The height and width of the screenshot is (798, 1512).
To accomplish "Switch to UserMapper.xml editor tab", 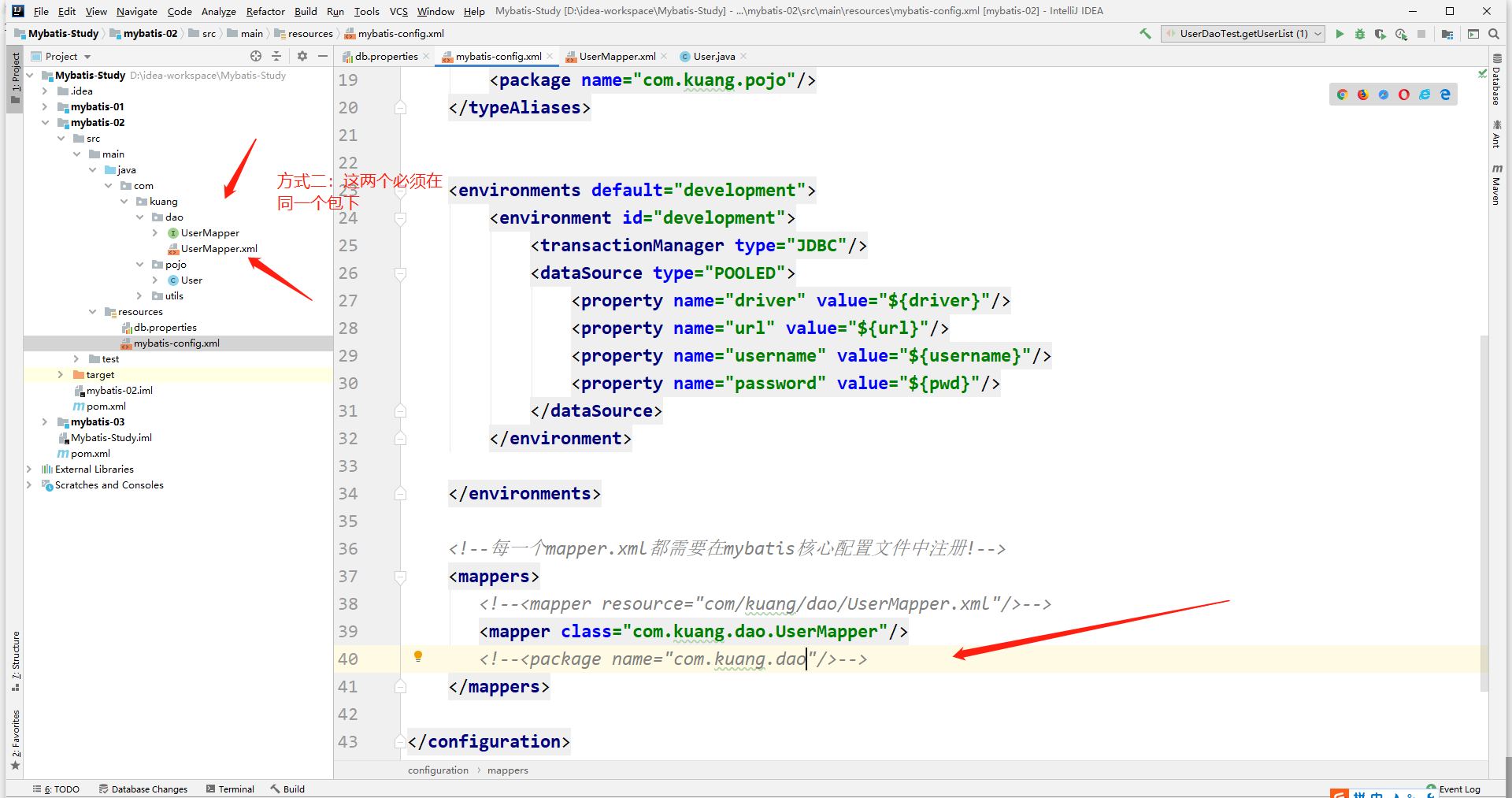I will click(617, 56).
